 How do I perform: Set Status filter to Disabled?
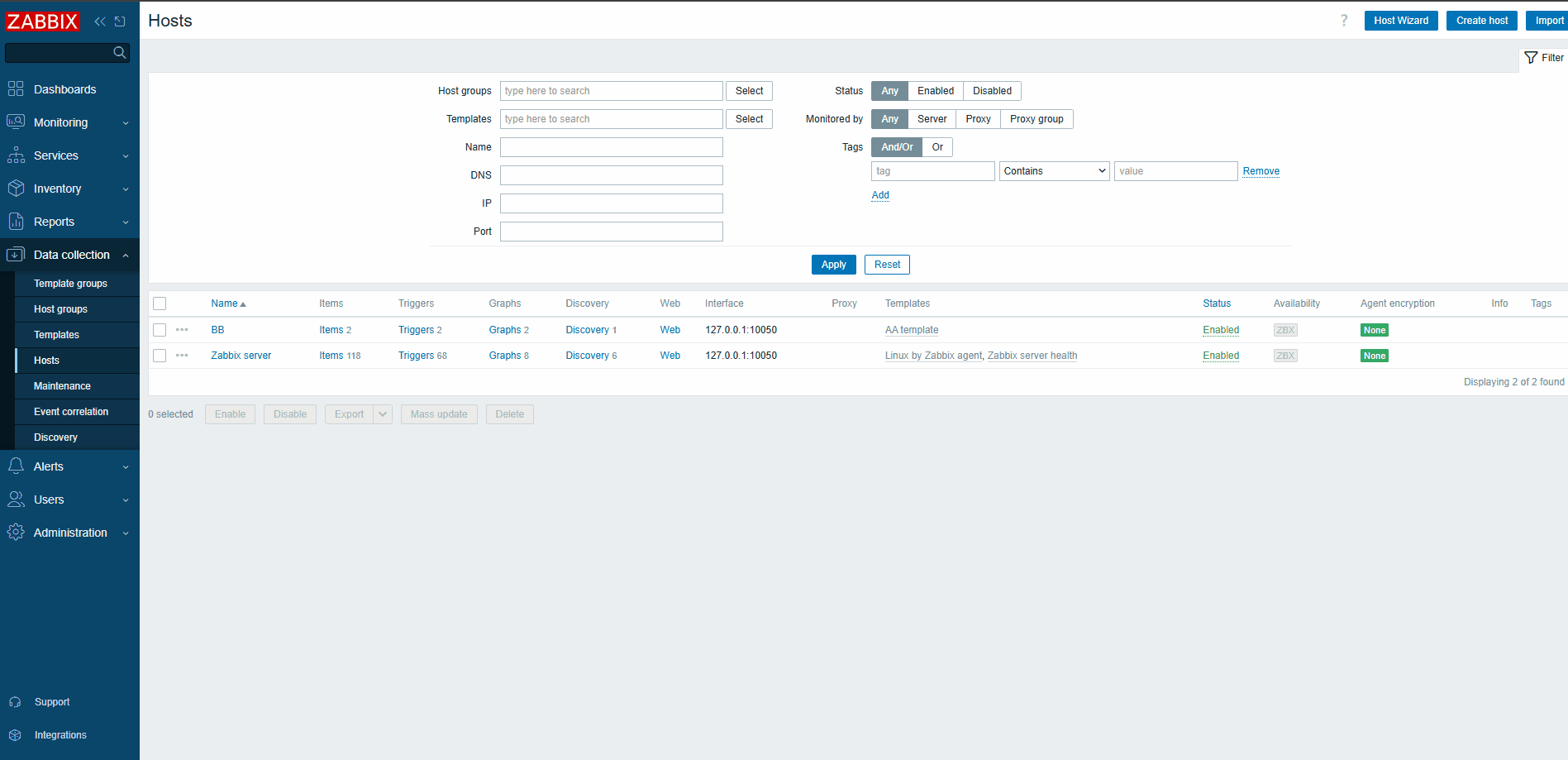point(992,91)
